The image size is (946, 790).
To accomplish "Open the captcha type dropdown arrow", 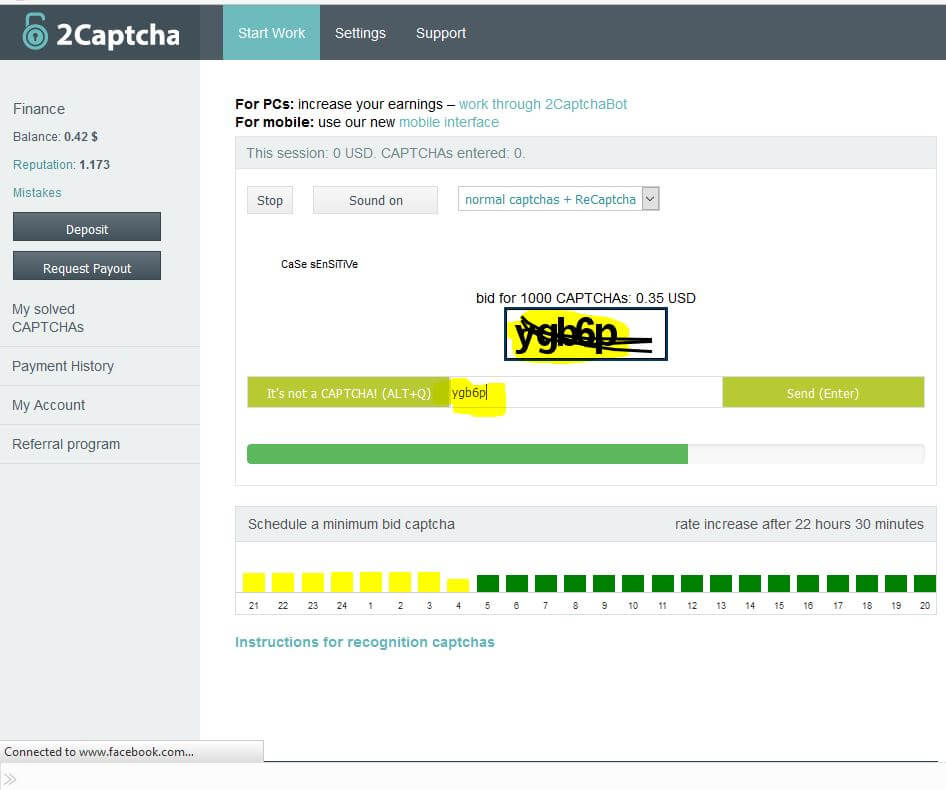I will point(650,199).
